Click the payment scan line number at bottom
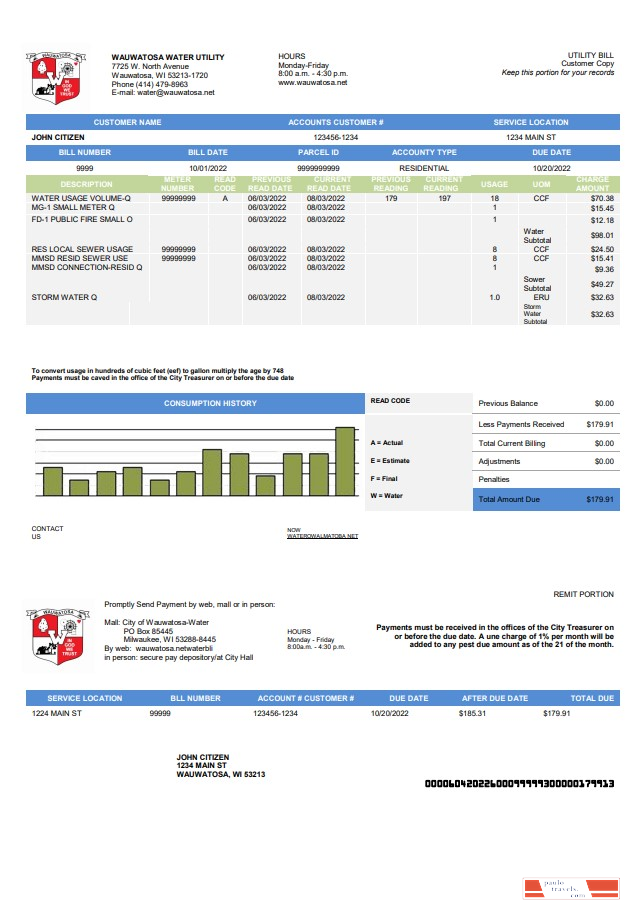644x914 pixels. point(519,783)
